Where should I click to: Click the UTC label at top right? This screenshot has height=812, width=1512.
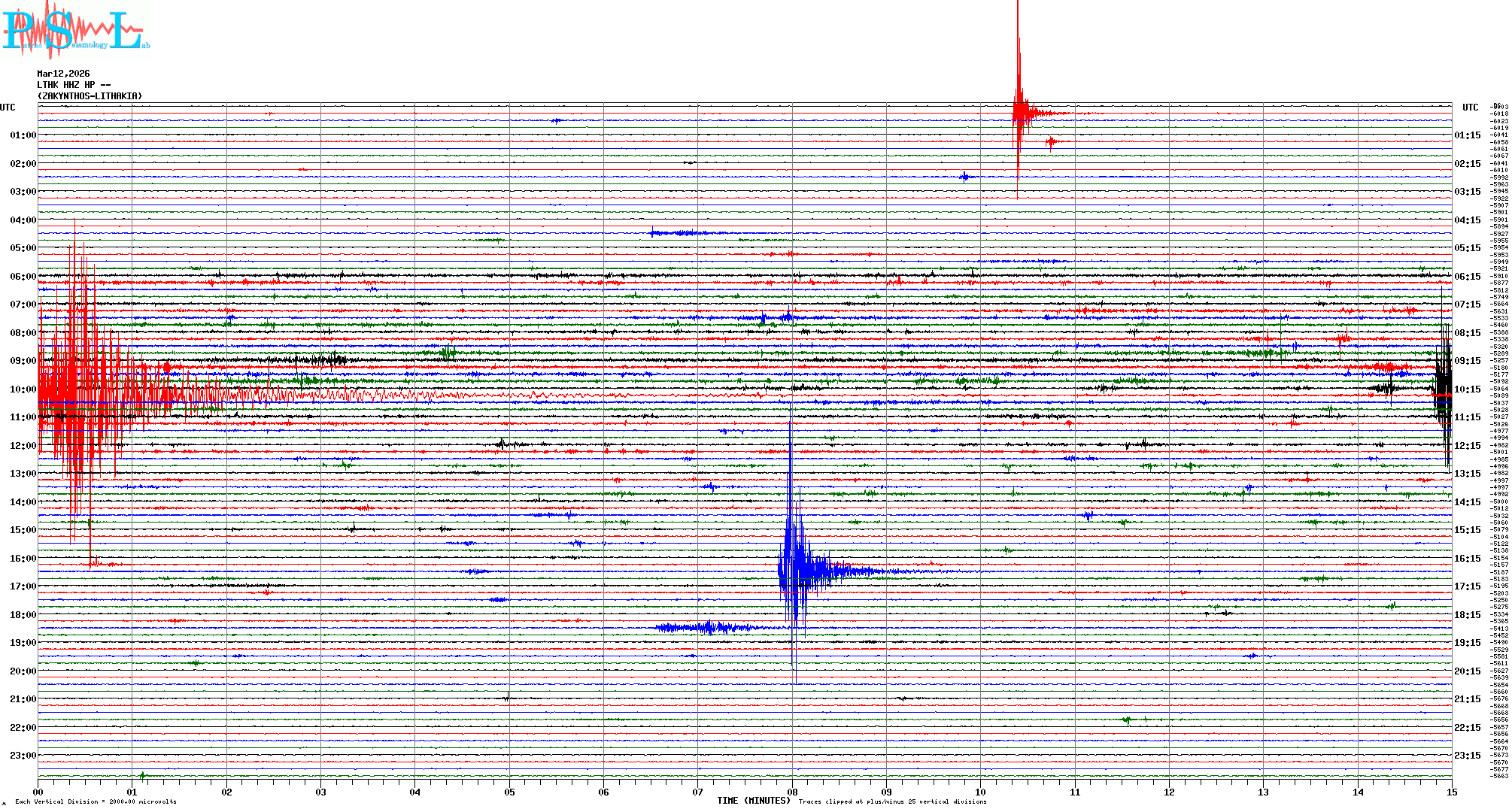1470,108
